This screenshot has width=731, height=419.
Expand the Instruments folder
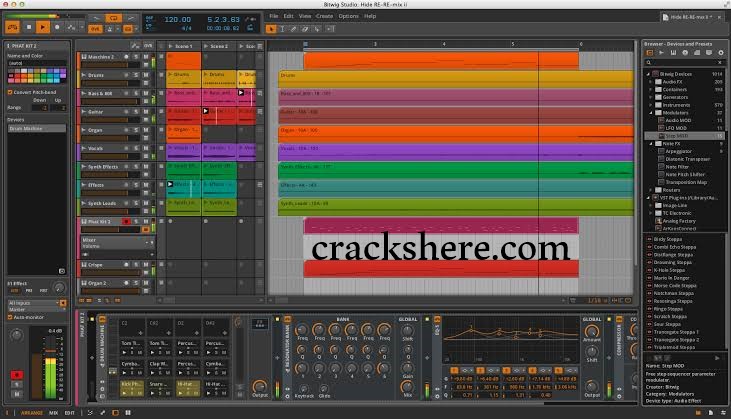click(651, 105)
